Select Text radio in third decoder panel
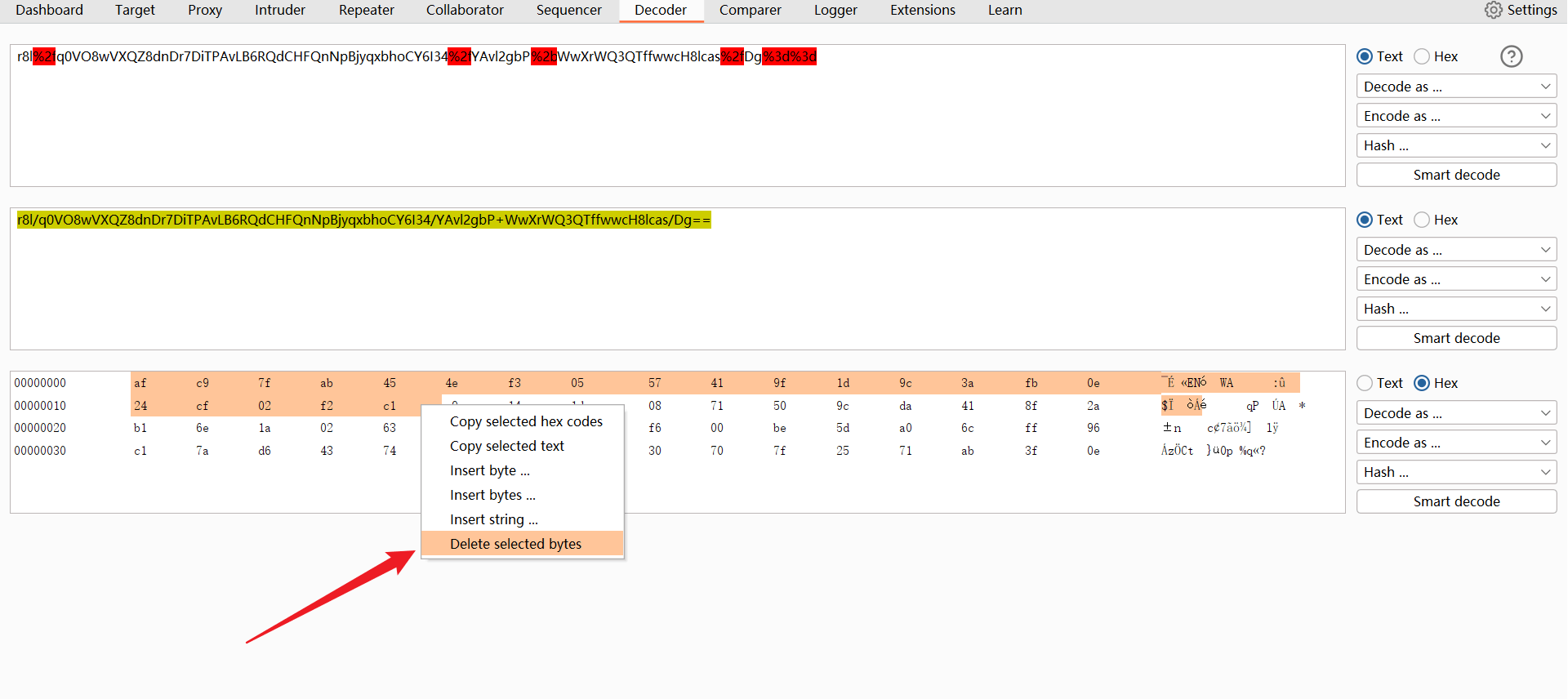The width and height of the screenshot is (1568, 699). point(1365,383)
